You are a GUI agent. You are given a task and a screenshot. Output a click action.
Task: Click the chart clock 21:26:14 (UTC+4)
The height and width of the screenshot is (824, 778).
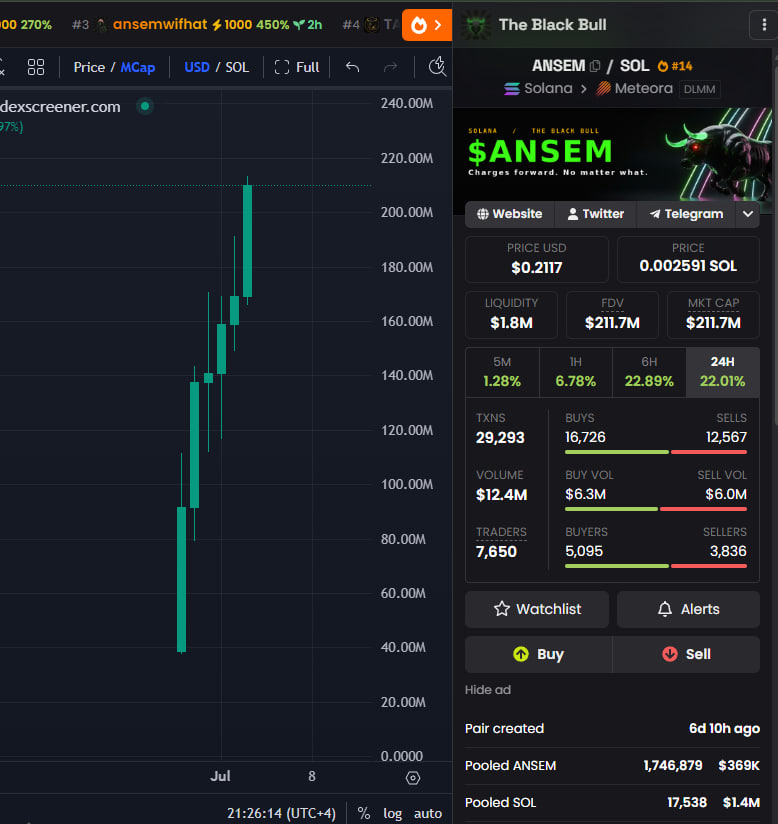[281, 813]
